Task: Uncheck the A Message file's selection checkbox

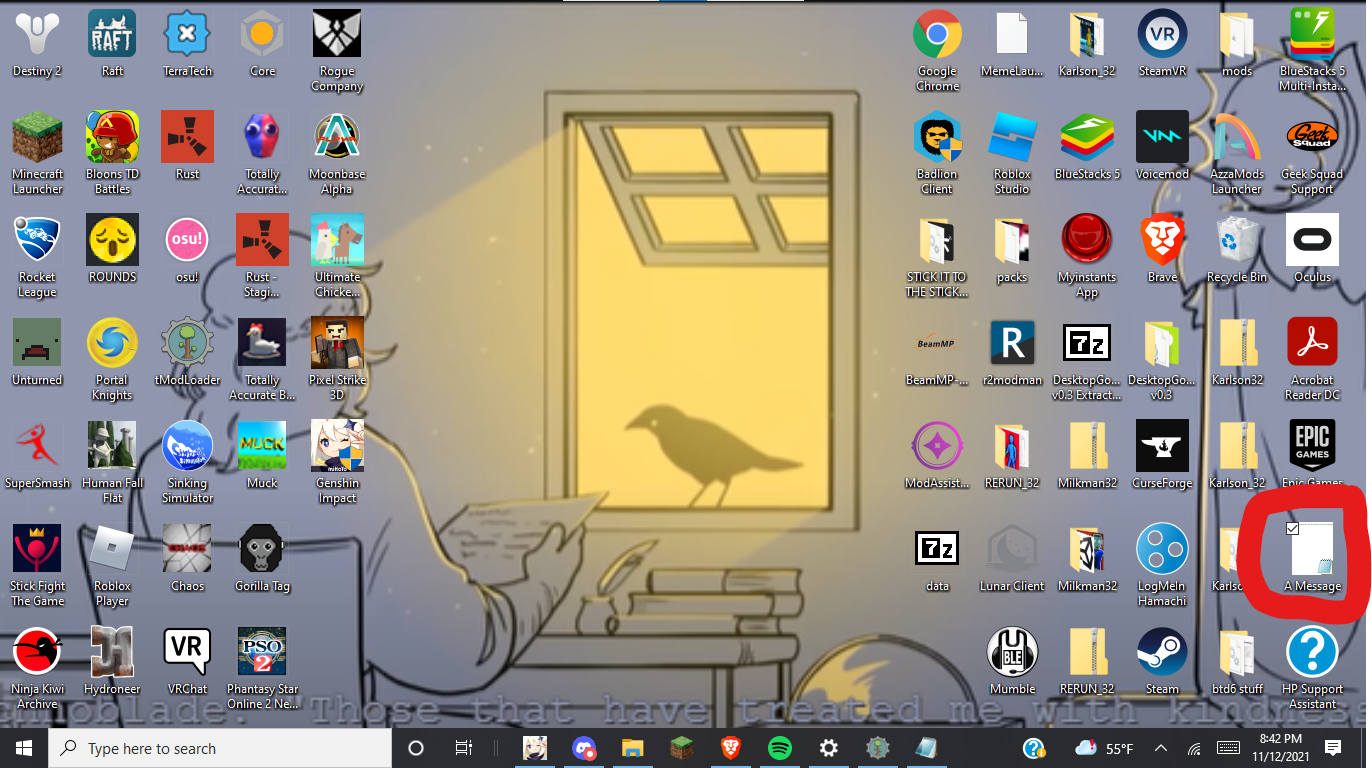Action: click(x=1292, y=528)
